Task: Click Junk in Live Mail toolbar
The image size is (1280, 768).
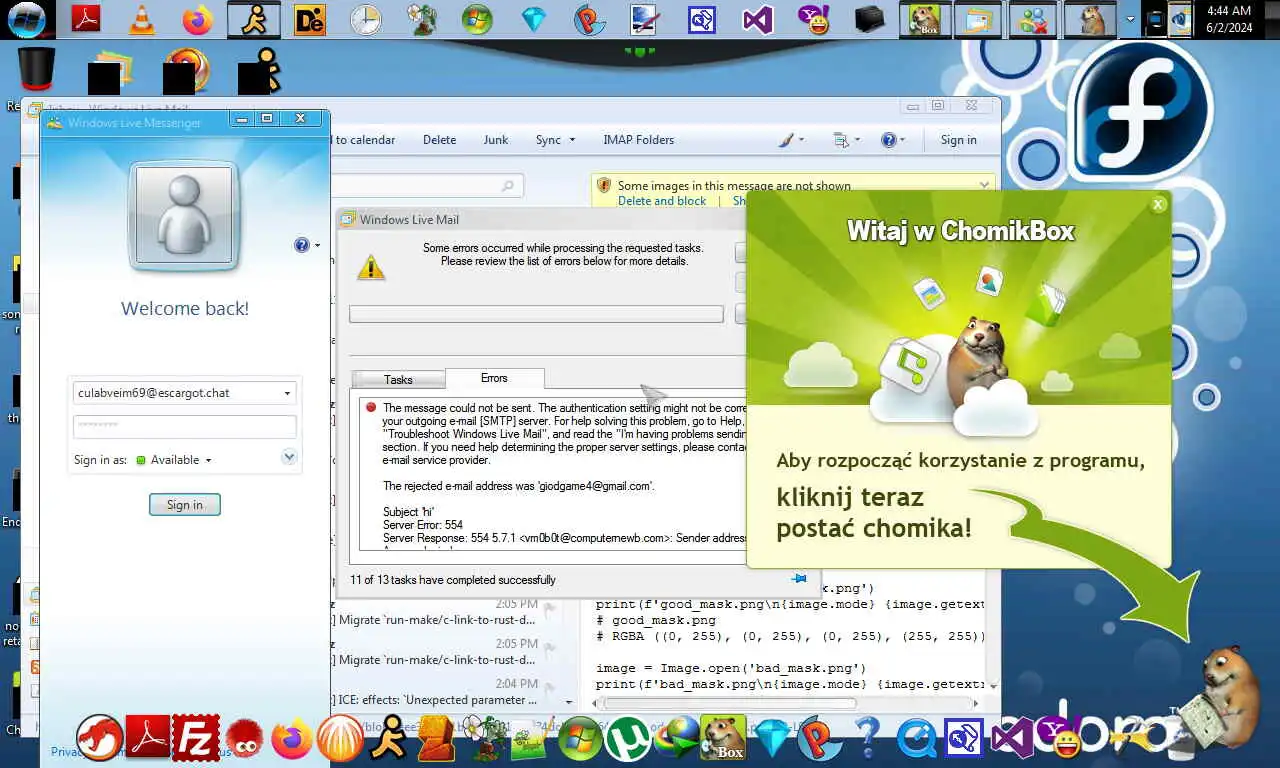Action: tap(496, 140)
